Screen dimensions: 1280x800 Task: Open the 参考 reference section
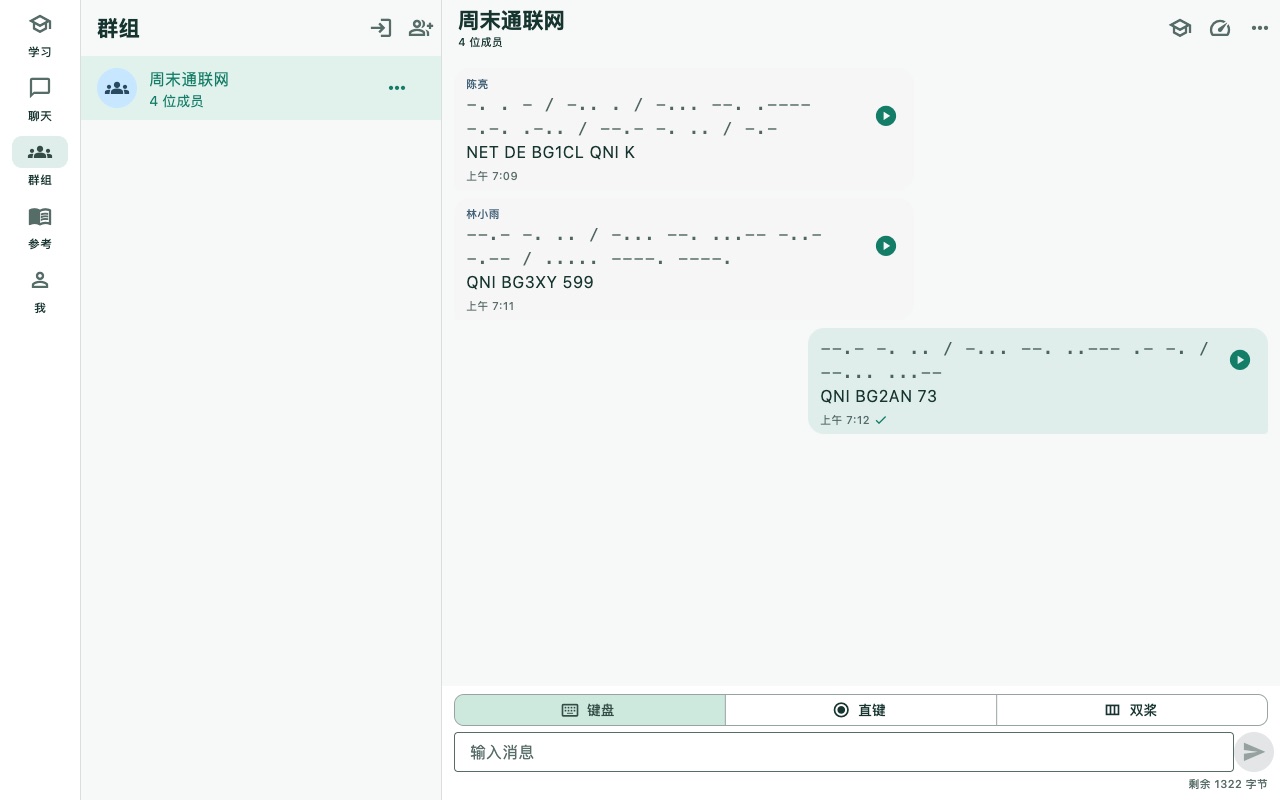[x=40, y=228]
